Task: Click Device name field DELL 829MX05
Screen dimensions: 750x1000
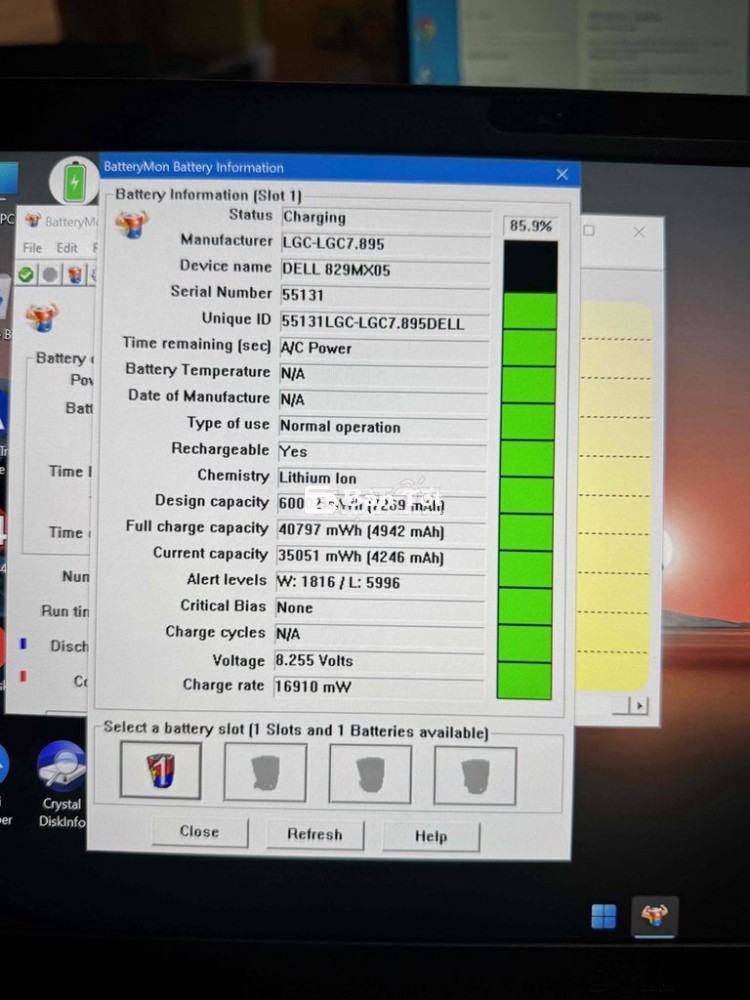Action: (x=385, y=269)
